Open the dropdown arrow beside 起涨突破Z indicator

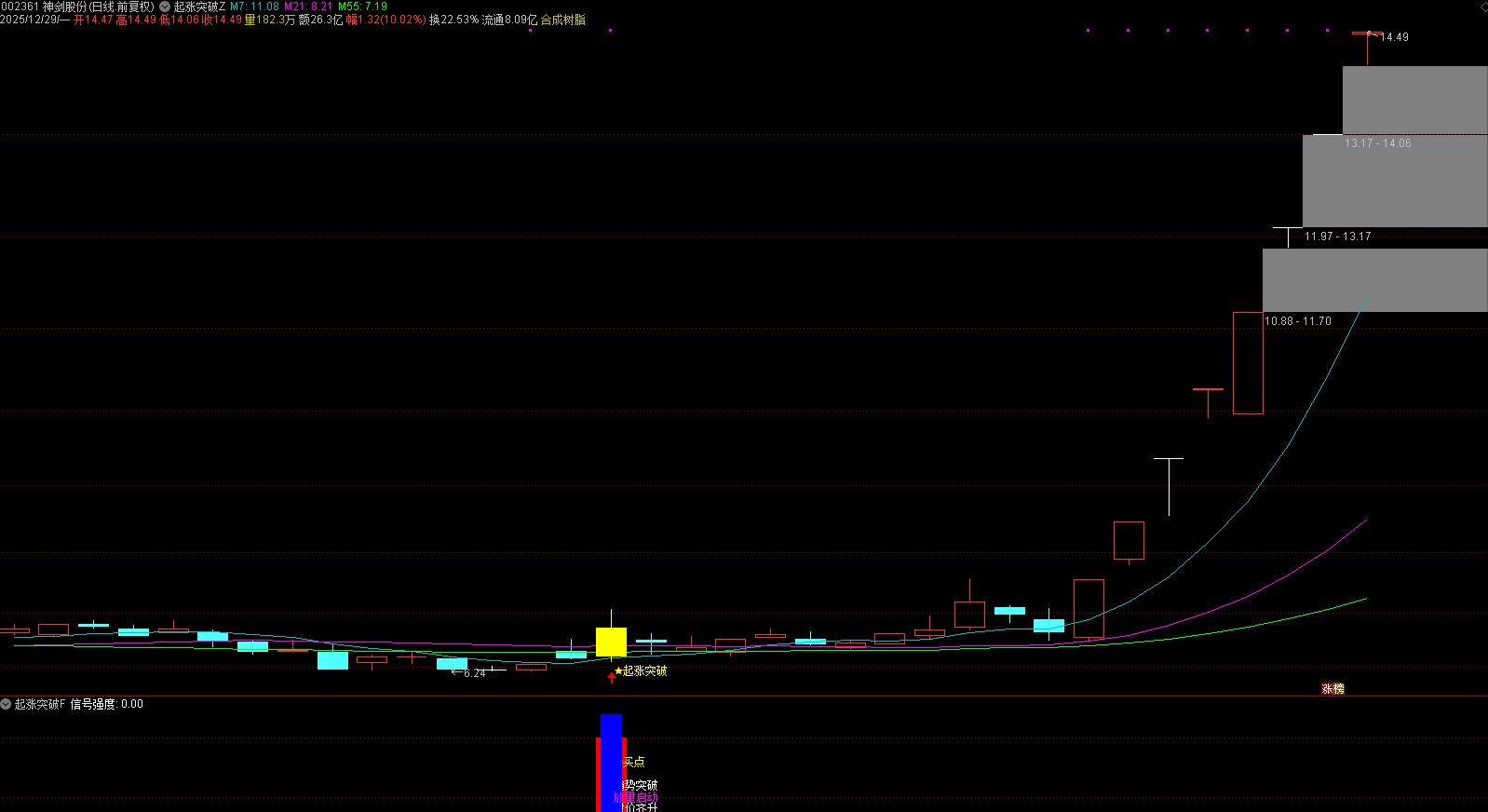tap(165, 7)
